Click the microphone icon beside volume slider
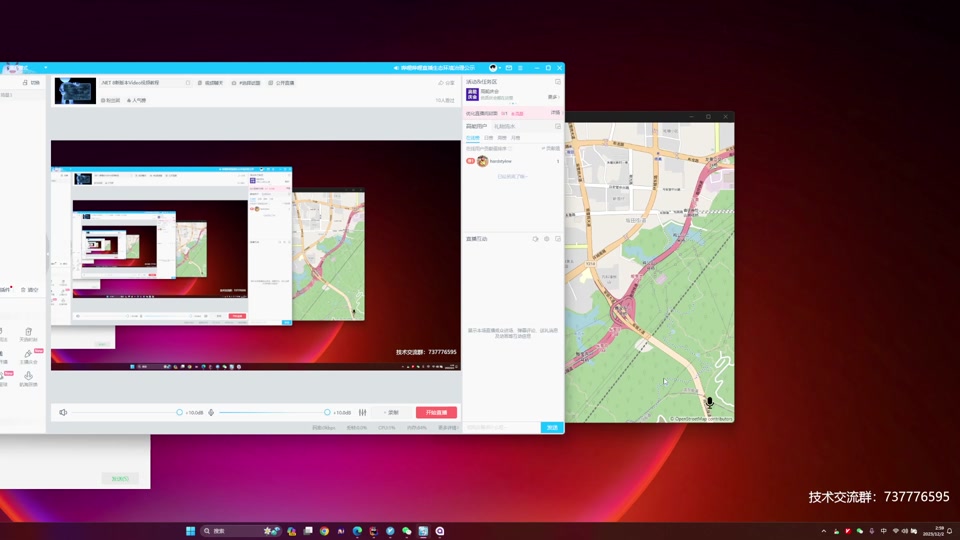This screenshot has width=960, height=540. pyautogui.click(x=211, y=413)
